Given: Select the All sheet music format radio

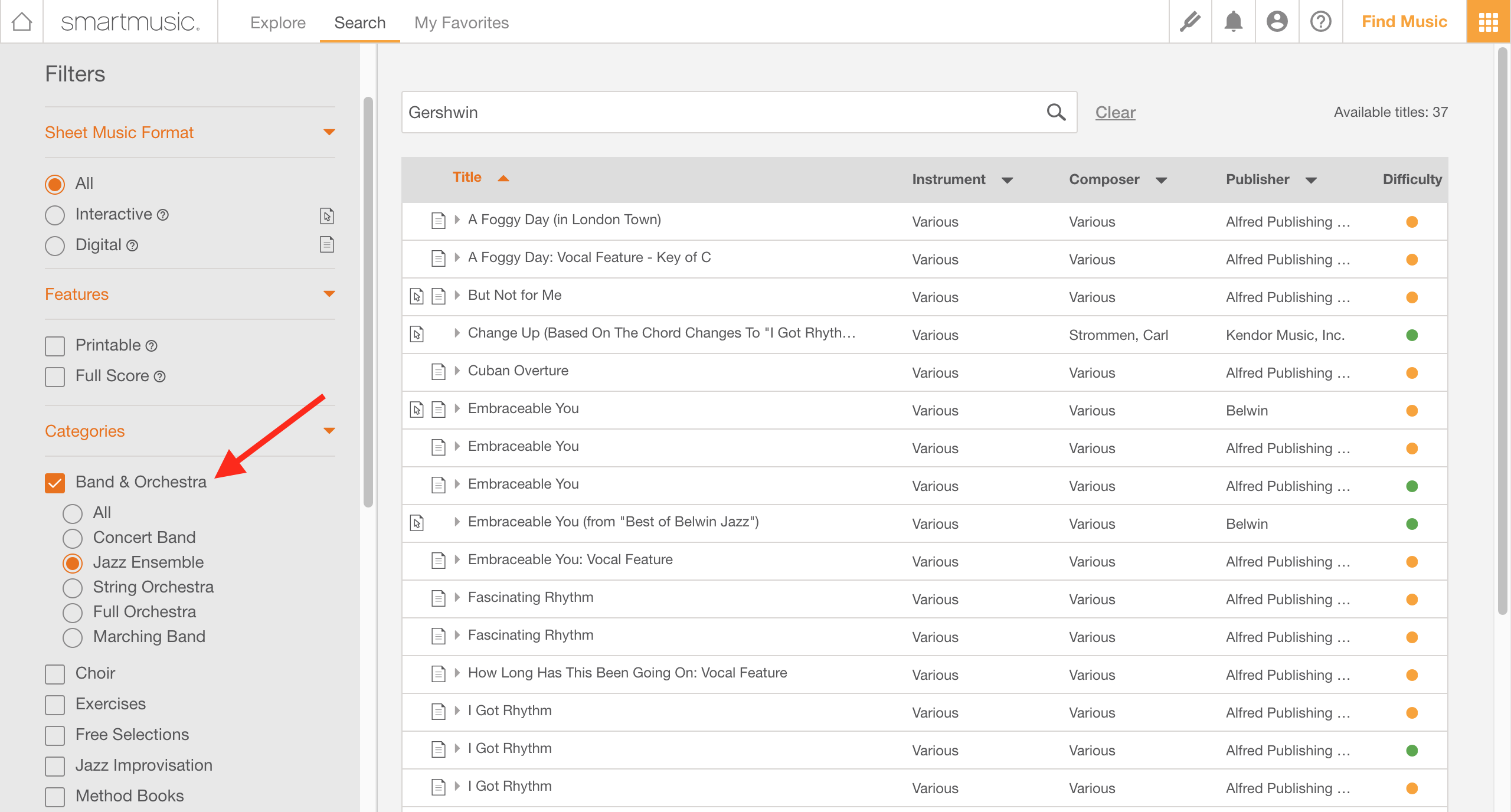Looking at the screenshot, I should click(55, 184).
